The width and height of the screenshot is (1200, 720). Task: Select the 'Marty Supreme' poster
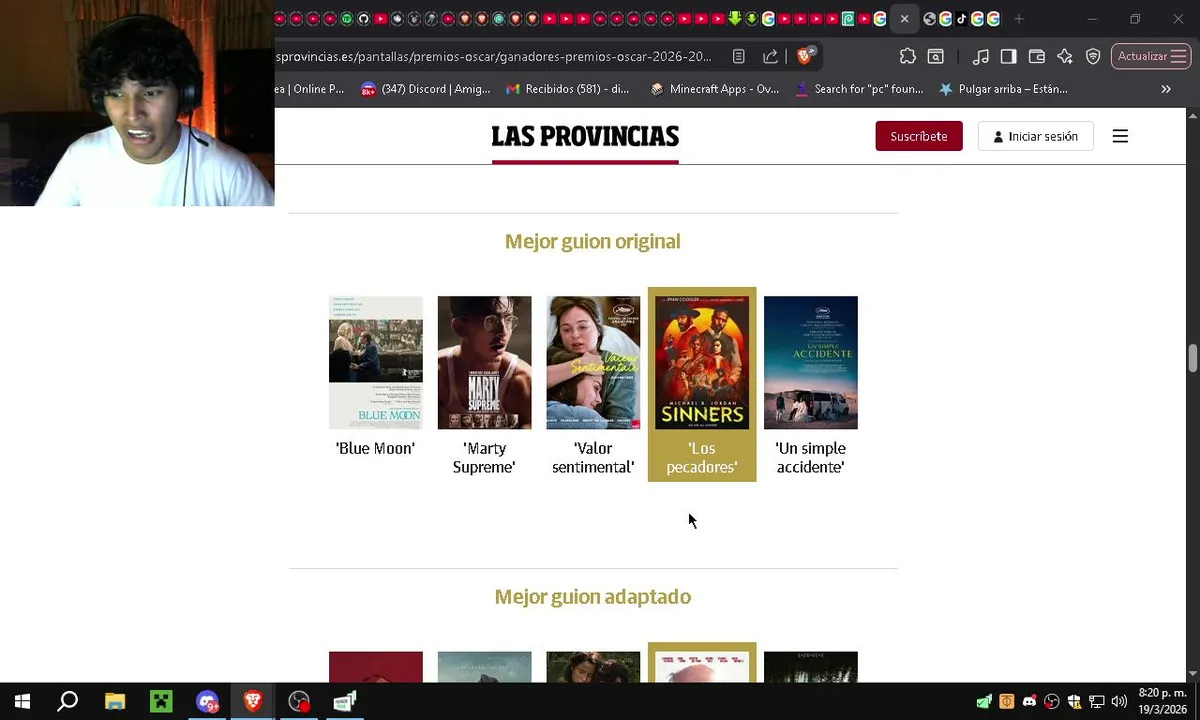[x=485, y=362]
